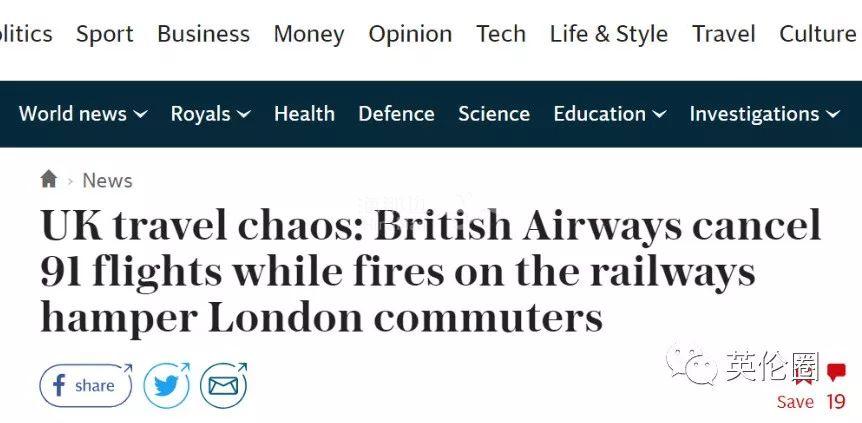Visit the Life & Style section
The width and height of the screenshot is (862, 423).
tap(609, 34)
